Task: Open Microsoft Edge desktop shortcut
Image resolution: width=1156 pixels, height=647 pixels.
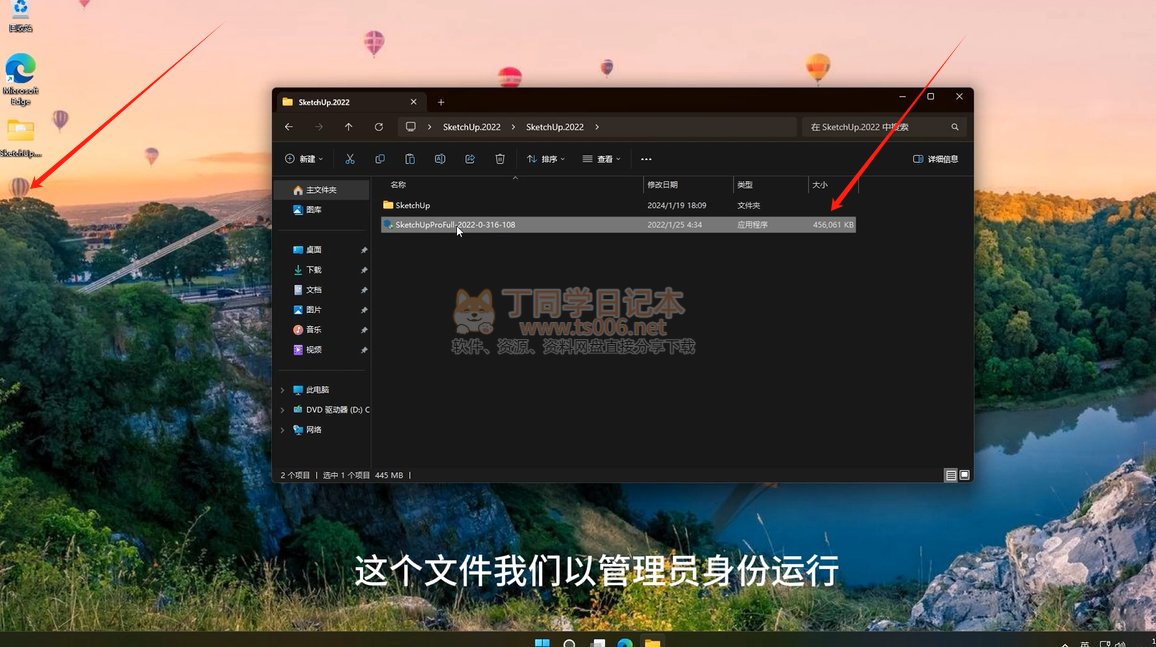Action: 21,79
